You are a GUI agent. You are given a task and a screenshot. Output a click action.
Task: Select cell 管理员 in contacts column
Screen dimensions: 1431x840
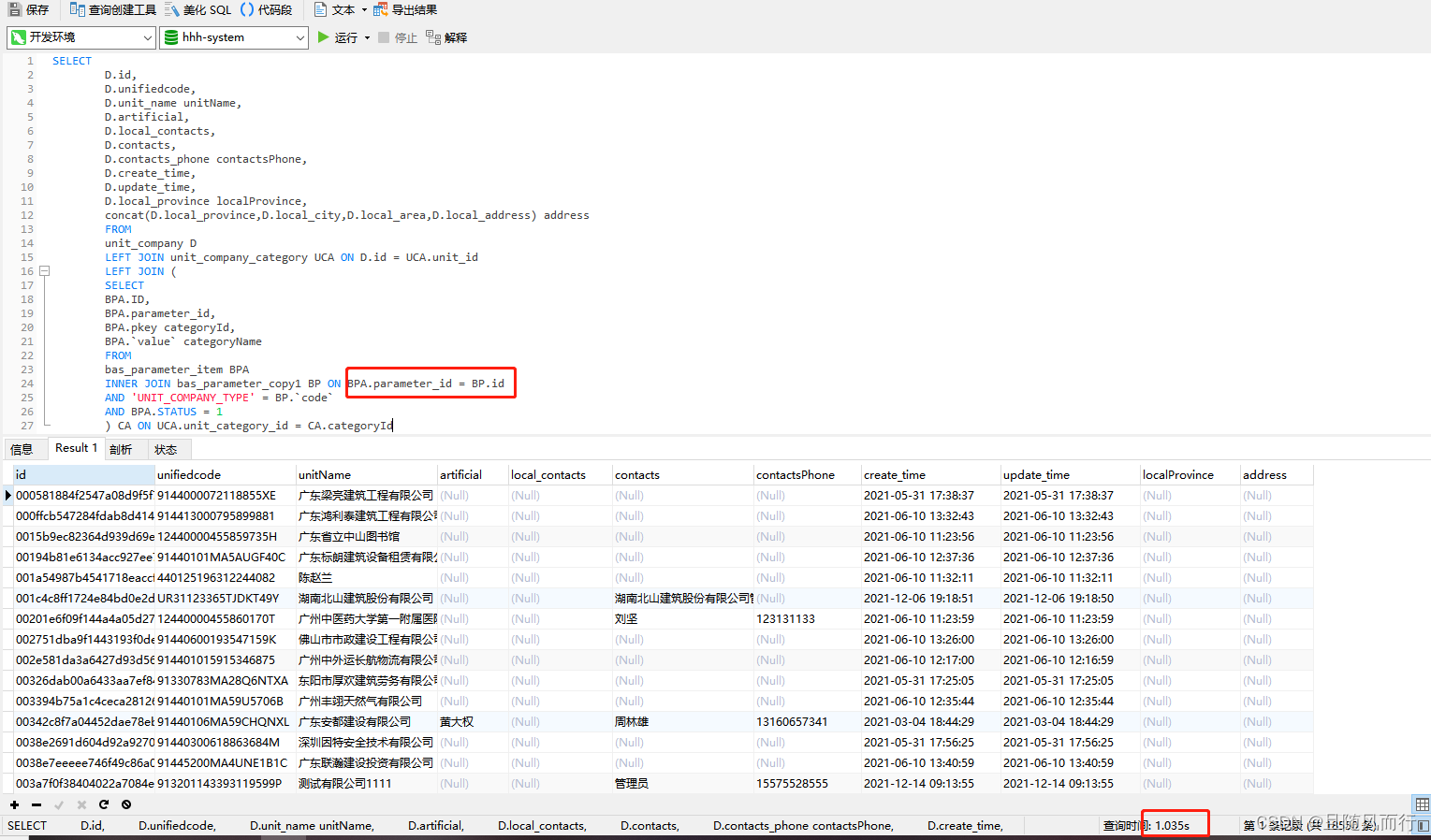[x=683, y=783]
